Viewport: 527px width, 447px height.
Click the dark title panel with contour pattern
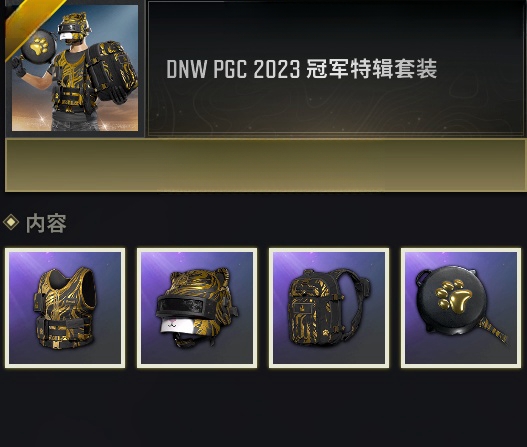point(336,69)
